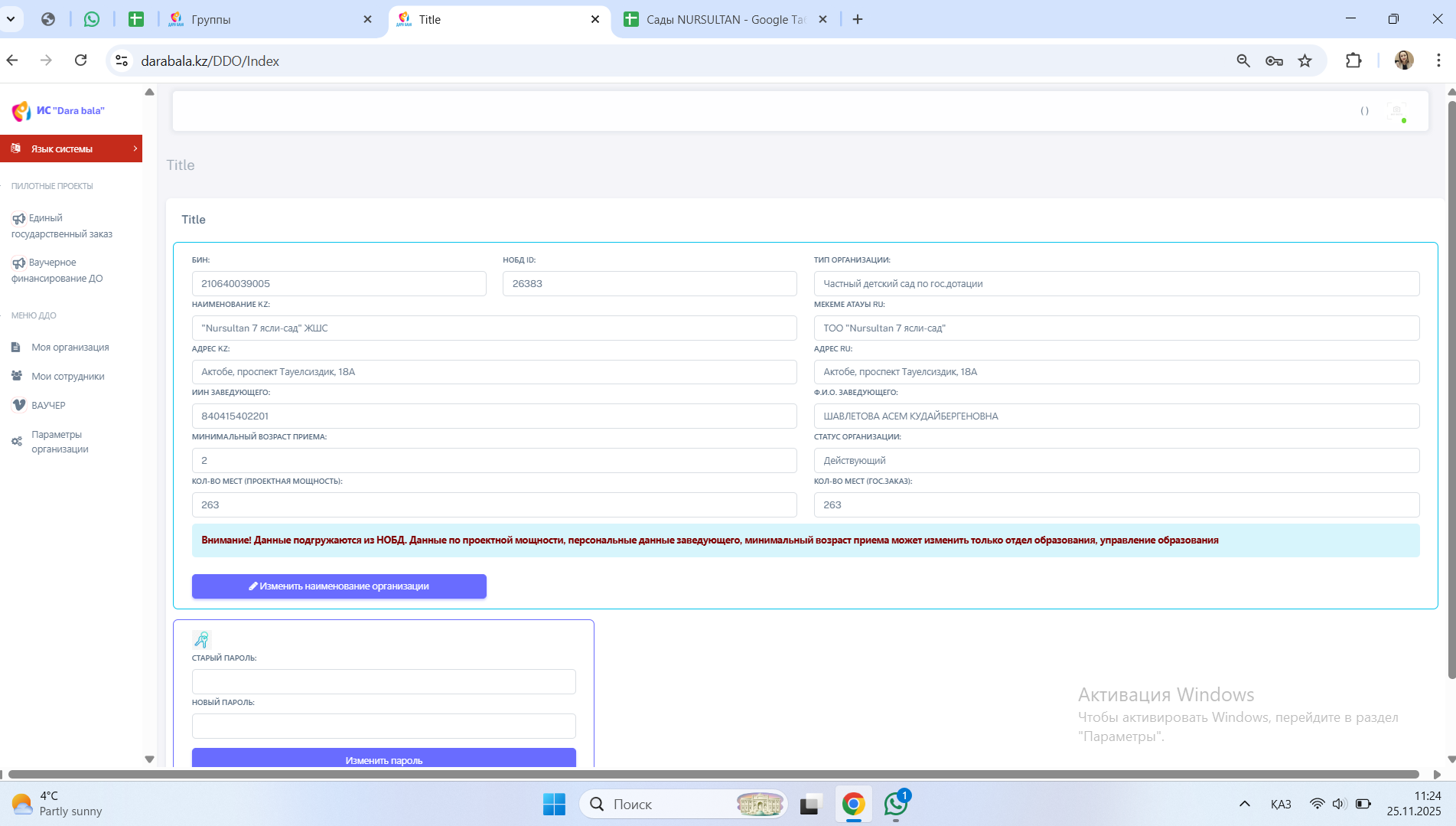This screenshot has width=1456, height=826.
Task: Open Task View on the taskbar
Action: point(809,804)
